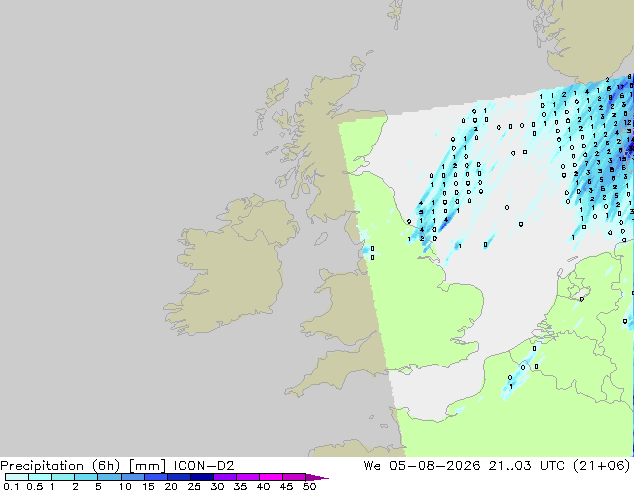
Task: Click the 20 to 25 mm dark blue swatch
Action: pos(179,477)
